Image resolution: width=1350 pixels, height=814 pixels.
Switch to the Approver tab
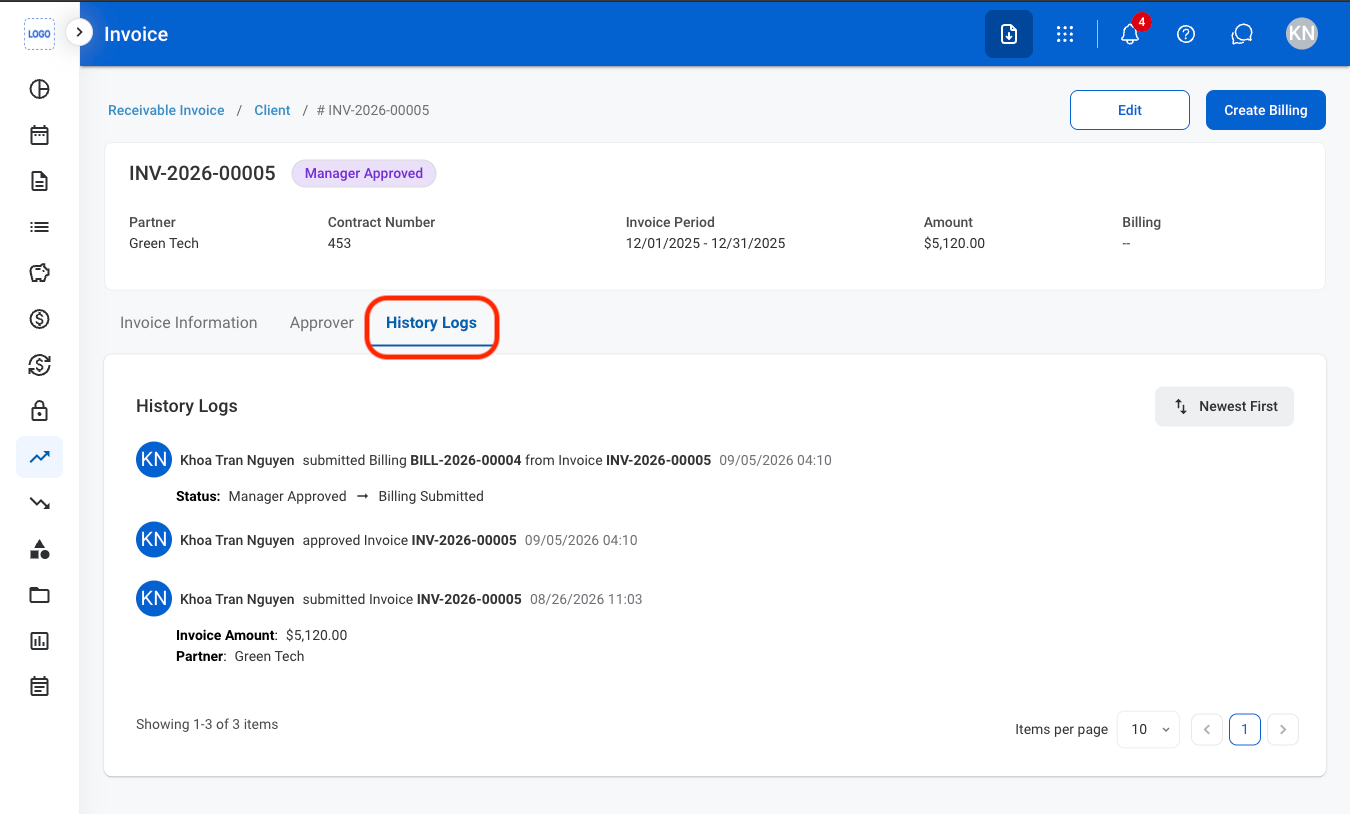point(322,323)
